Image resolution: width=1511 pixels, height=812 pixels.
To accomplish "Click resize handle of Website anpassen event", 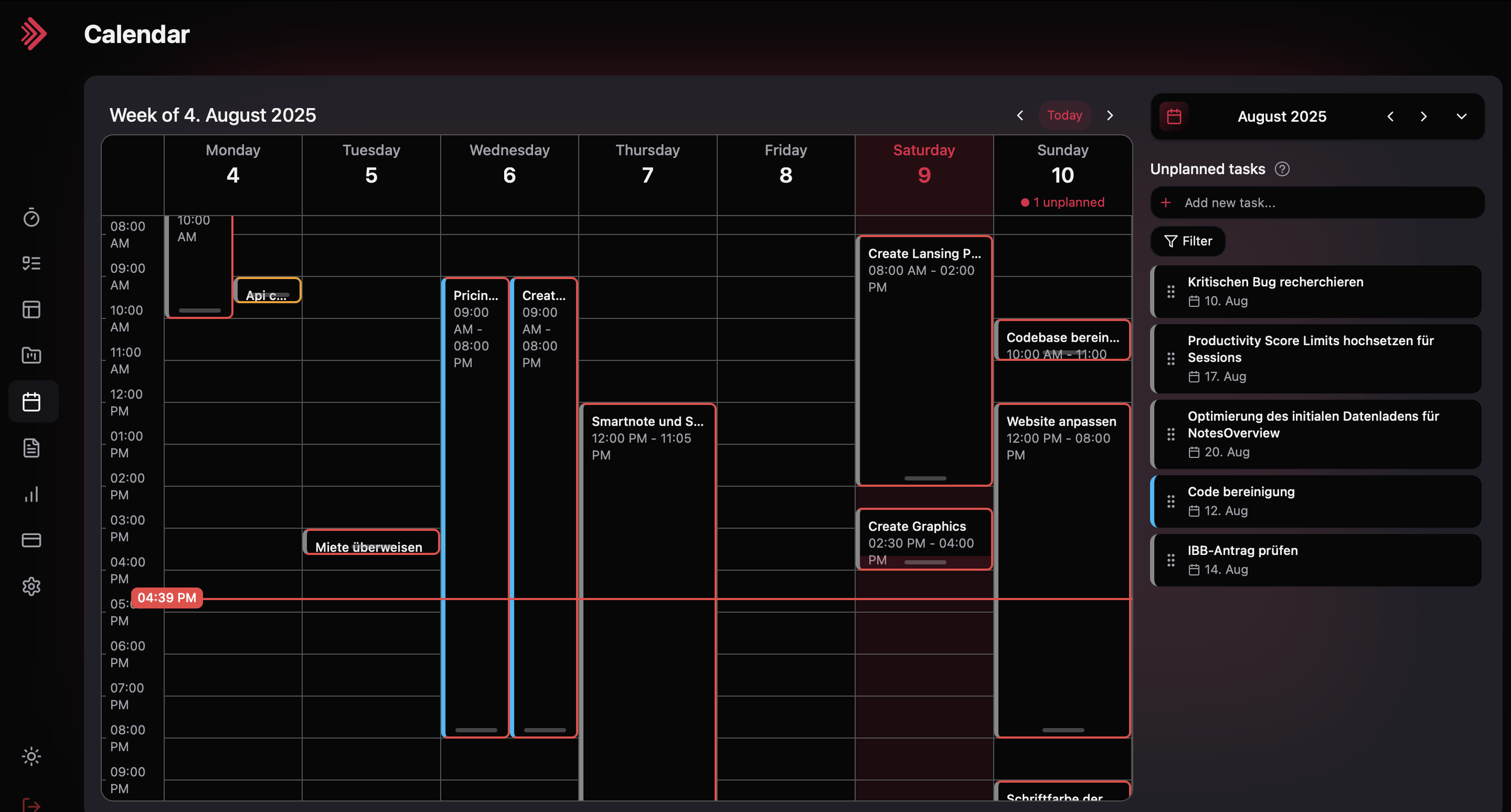I will (x=1063, y=730).
